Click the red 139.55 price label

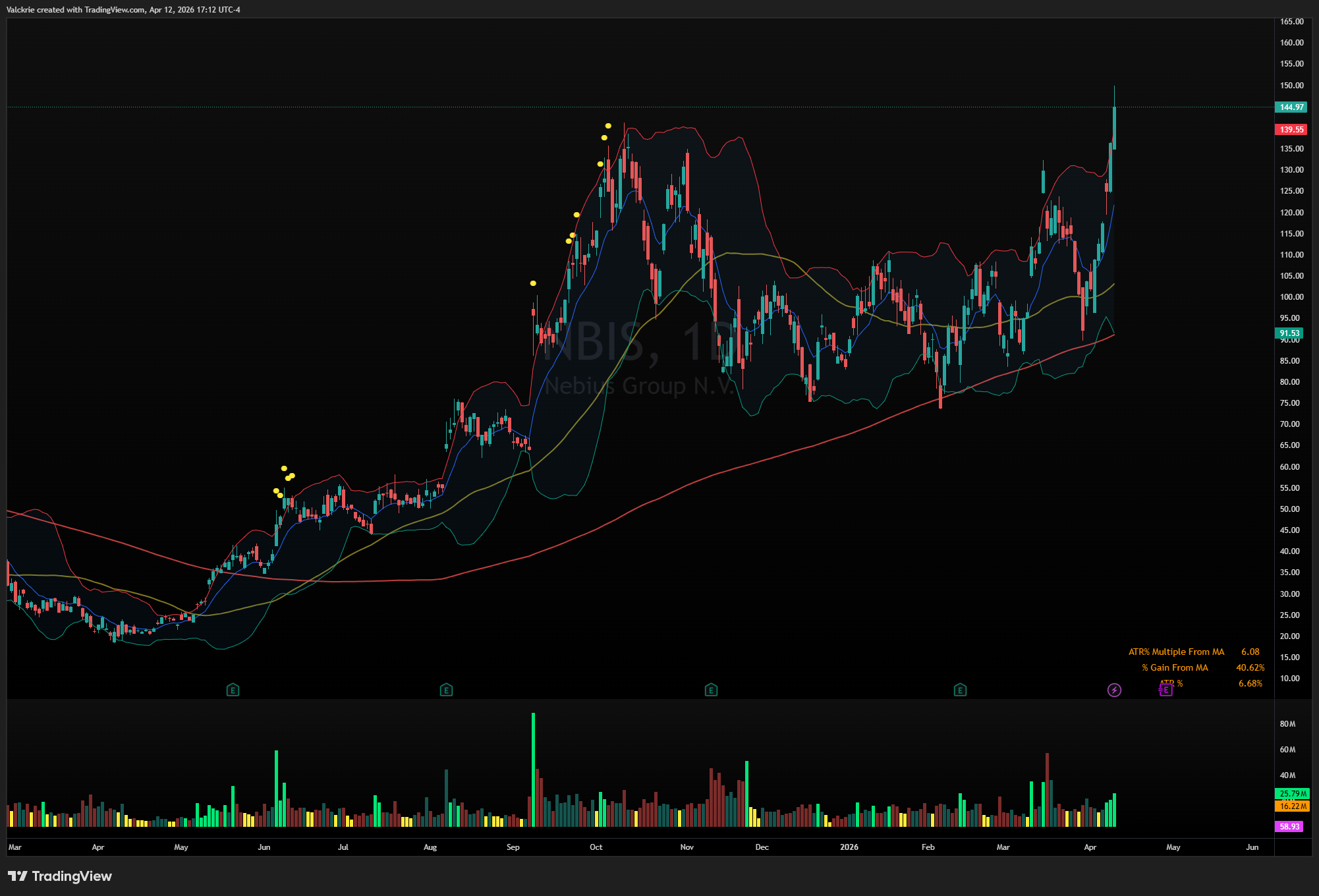coord(1291,130)
